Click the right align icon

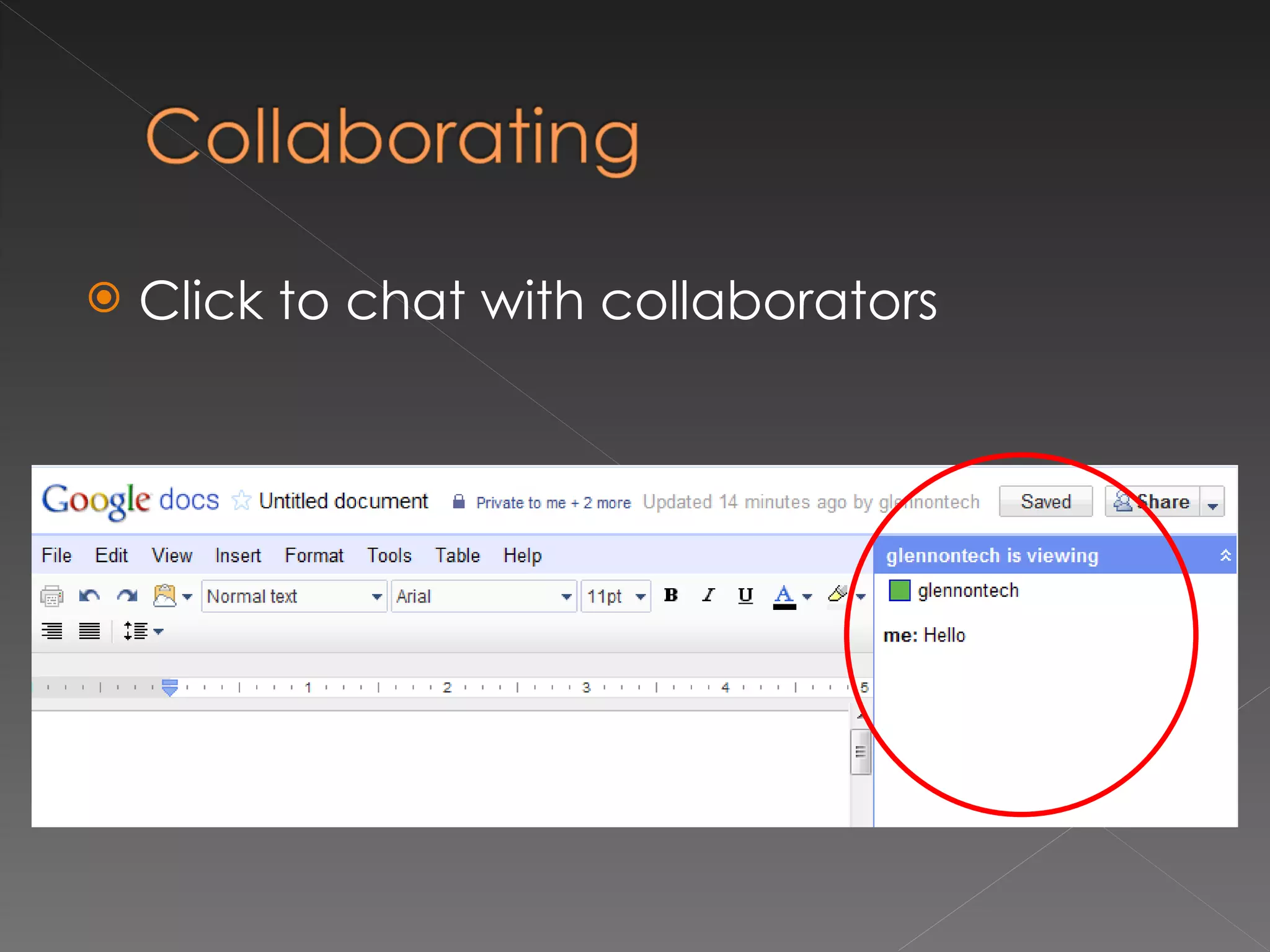pos(52,631)
